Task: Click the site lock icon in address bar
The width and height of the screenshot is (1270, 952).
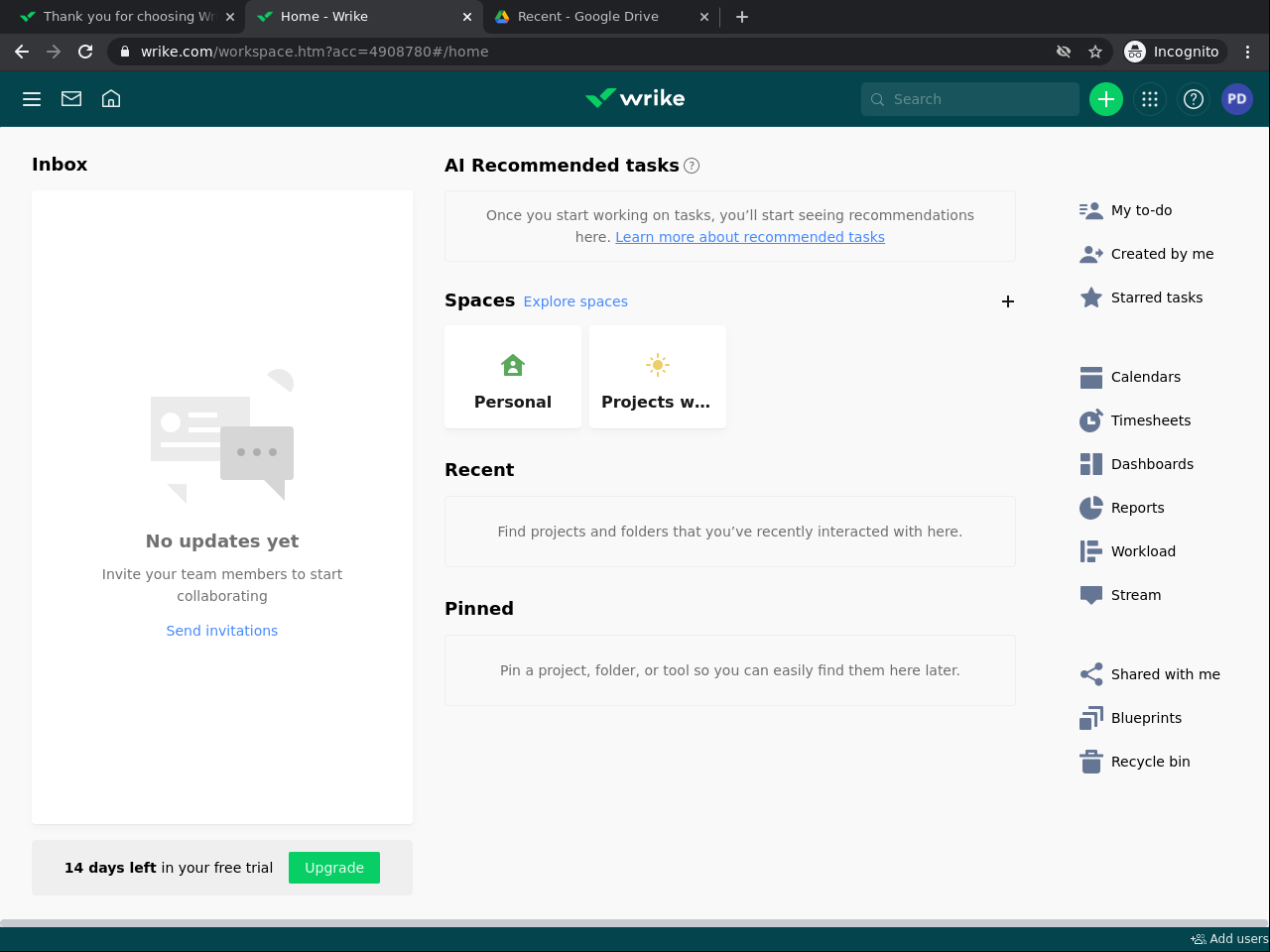Action: click(x=125, y=52)
